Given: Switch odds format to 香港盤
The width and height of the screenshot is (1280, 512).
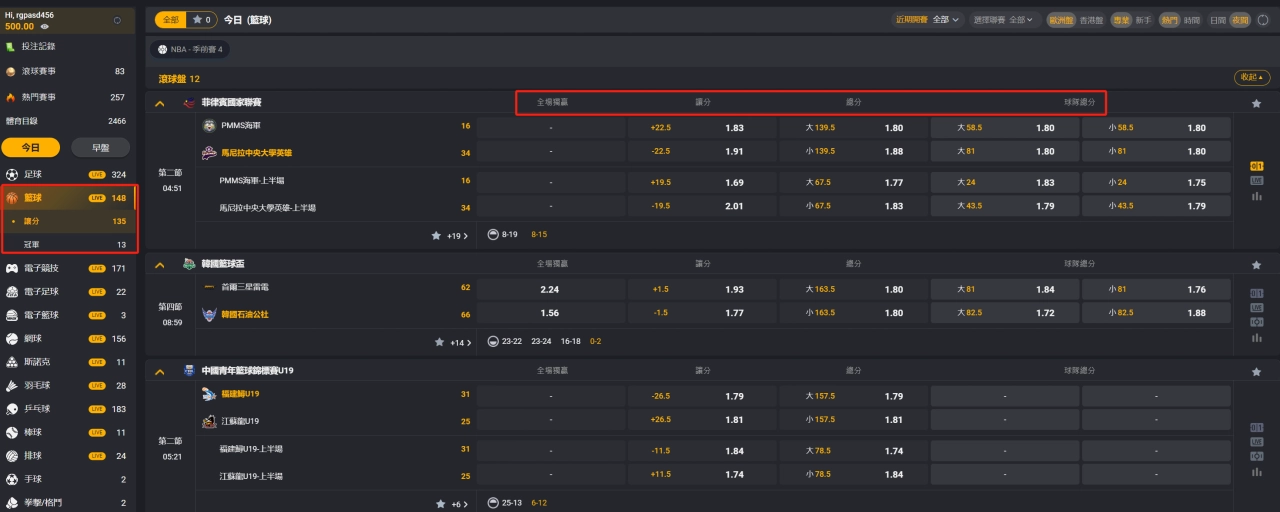Looking at the screenshot, I should coord(1091,20).
